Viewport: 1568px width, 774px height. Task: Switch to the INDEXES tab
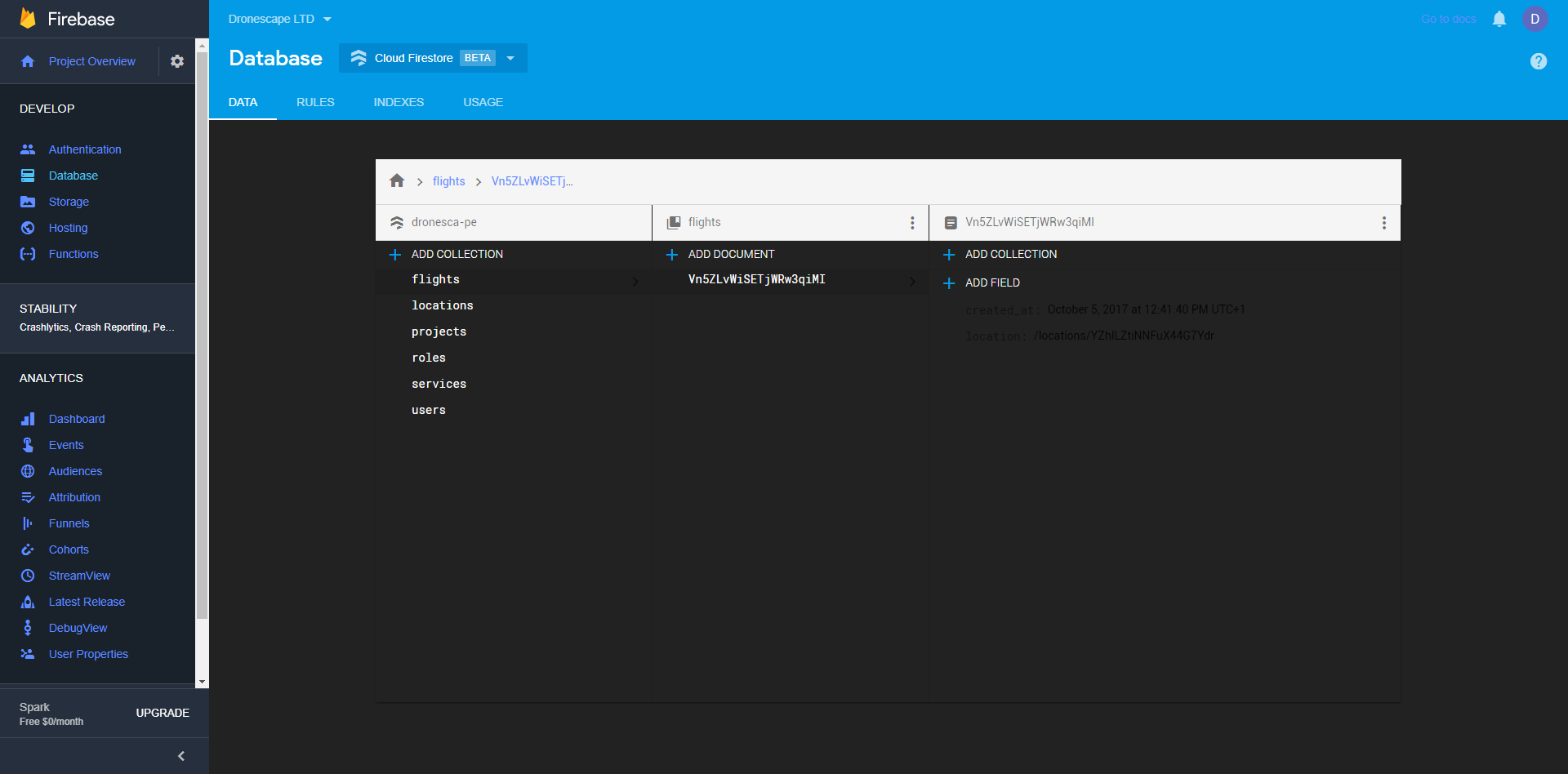[399, 102]
